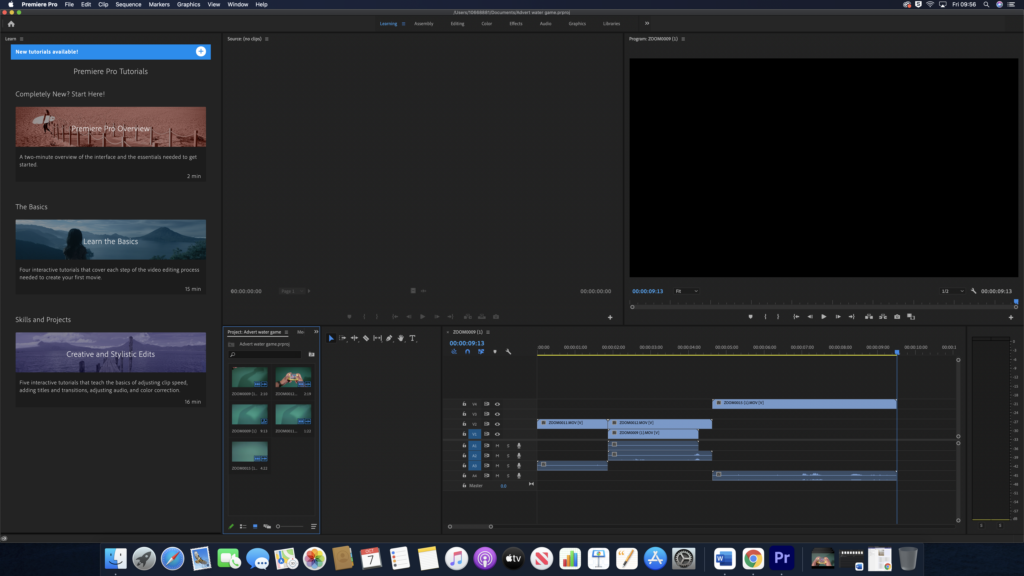Hide track V4 using eye icon
Screen dimensions: 1024x576
pos(497,404)
